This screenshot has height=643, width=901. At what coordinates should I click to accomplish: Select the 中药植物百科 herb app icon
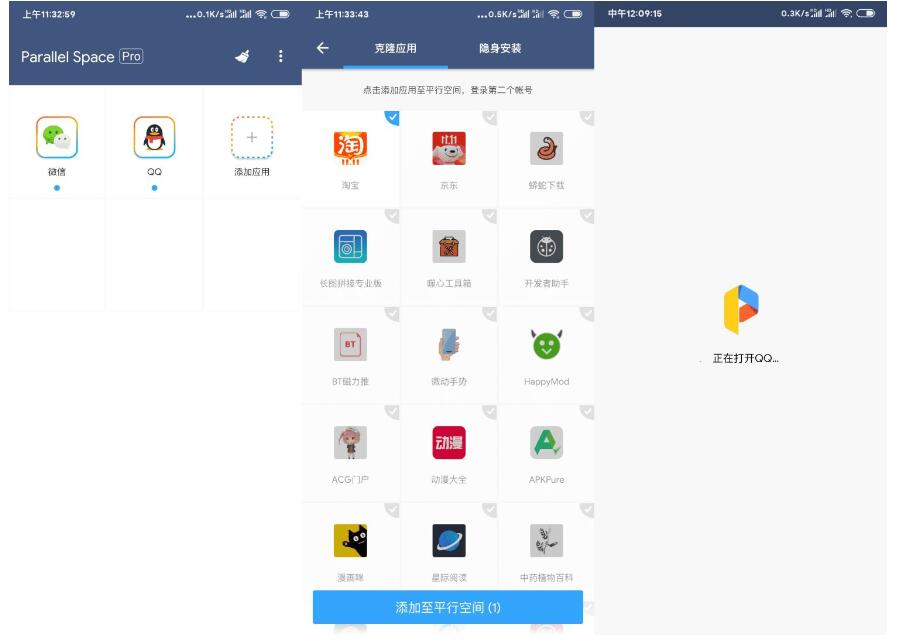[x=546, y=541]
